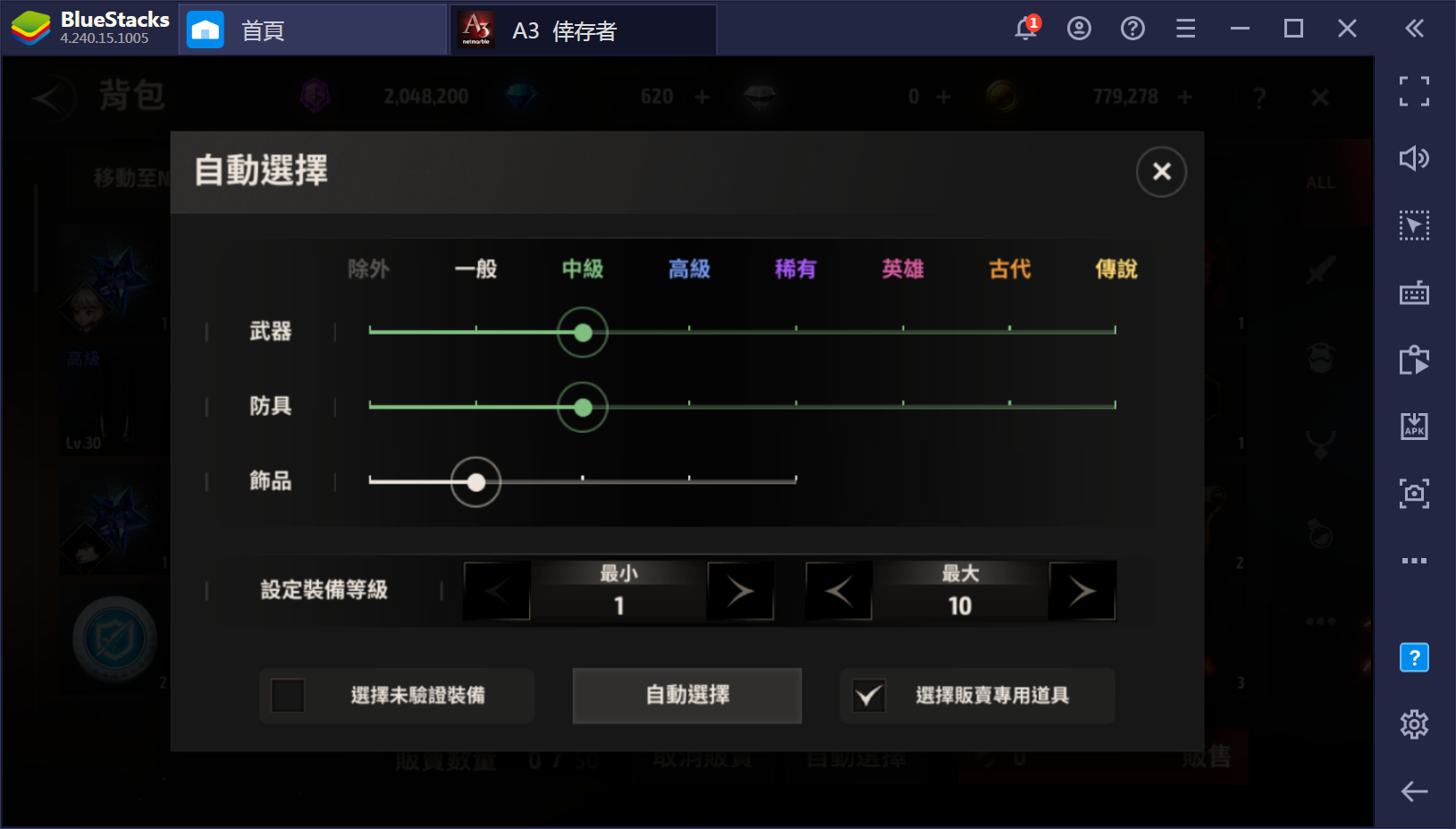Open BlueStacks settings gear
This screenshot has height=829, width=1456.
tap(1414, 724)
